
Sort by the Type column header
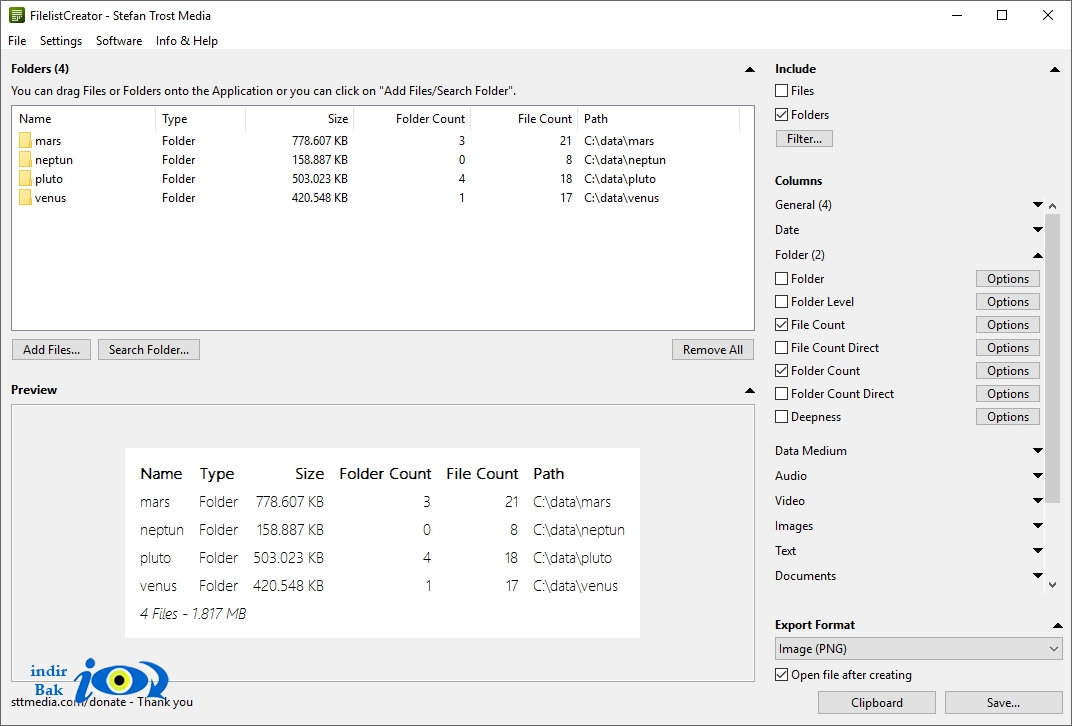[x=200, y=119]
